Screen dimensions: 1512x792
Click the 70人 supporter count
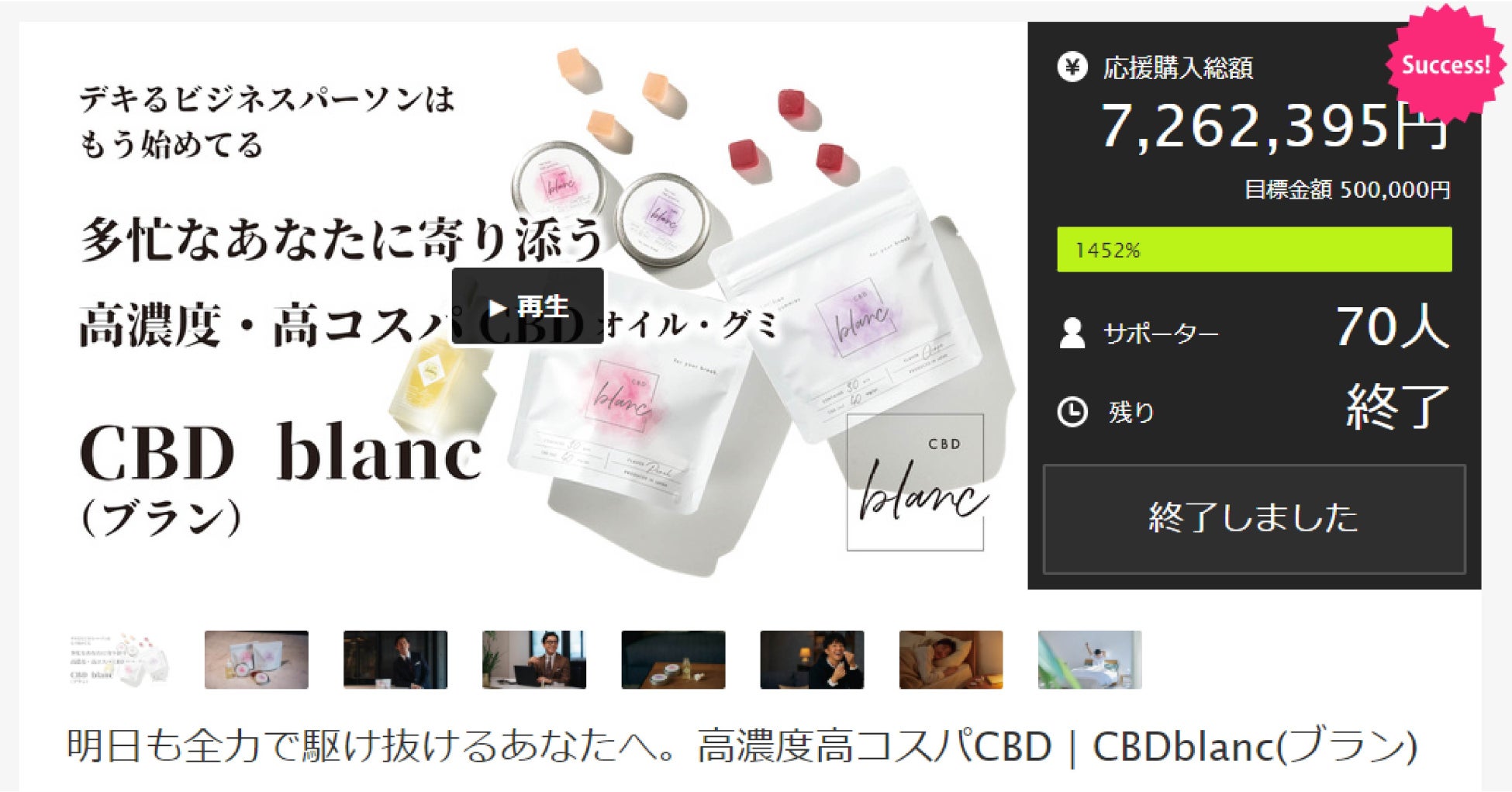(1391, 326)
